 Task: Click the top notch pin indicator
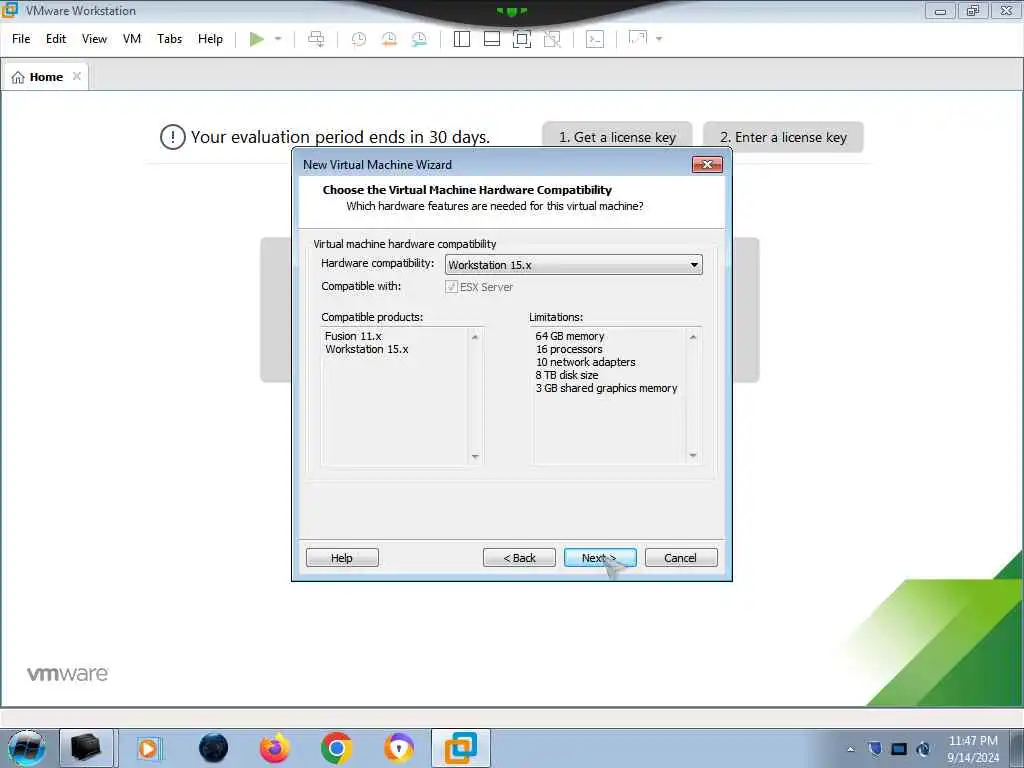tap(511, 11)
